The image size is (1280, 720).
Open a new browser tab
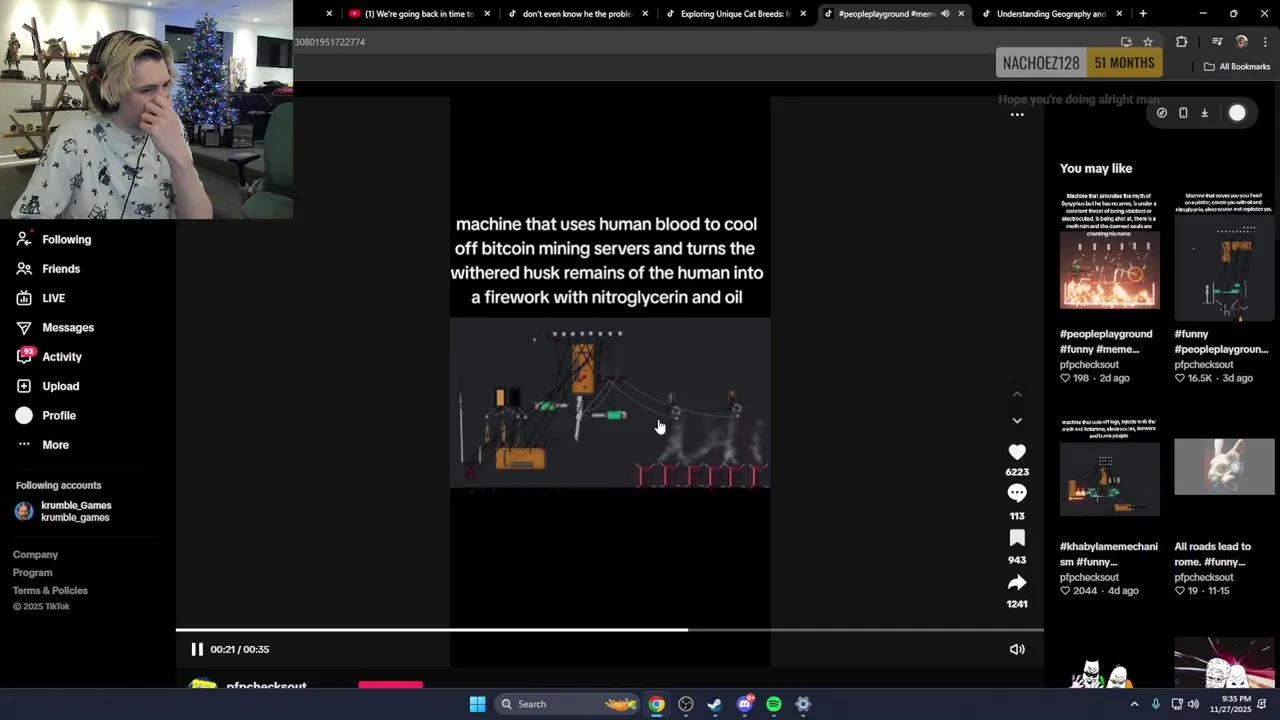pos(1143,14)
